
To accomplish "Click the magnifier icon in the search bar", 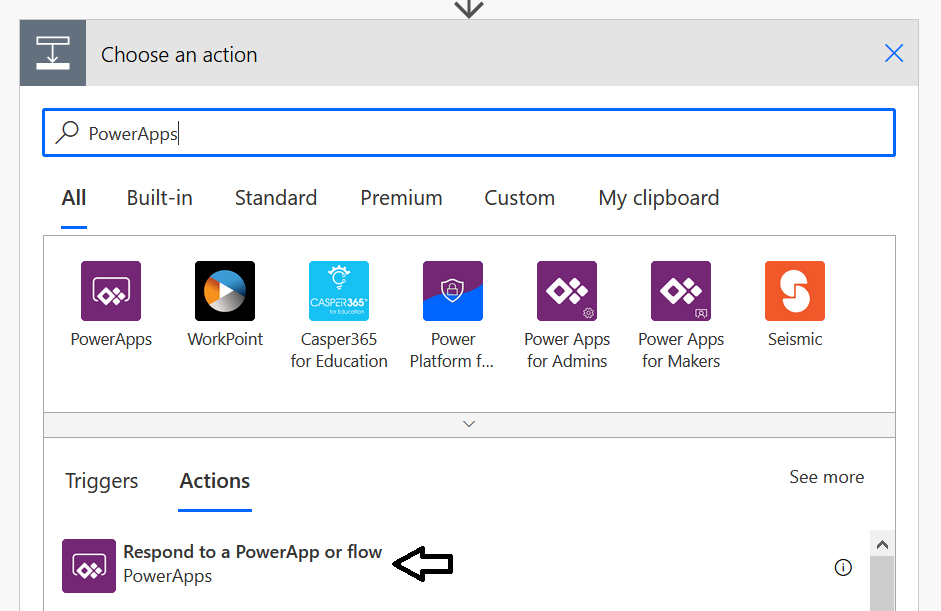I will click(66, 132).
